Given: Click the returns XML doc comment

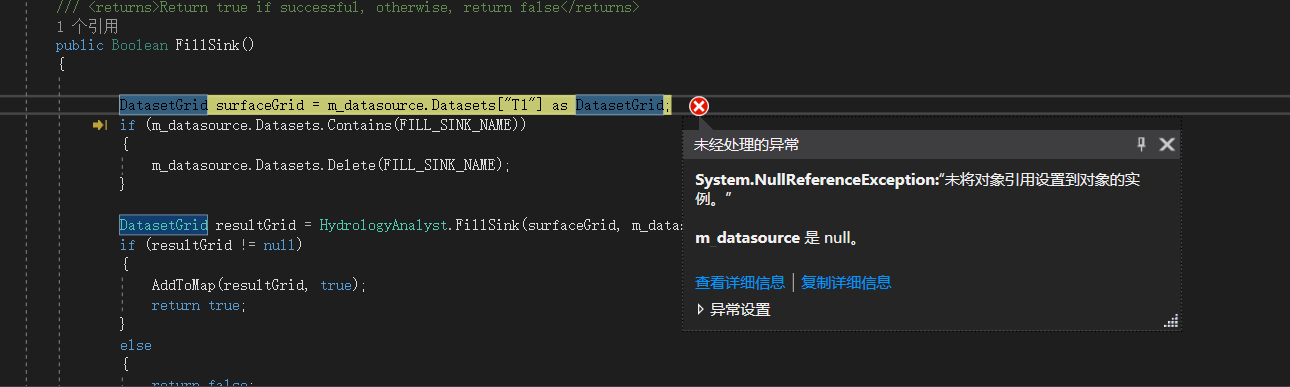Looking at the screenshot, I should [348, 7].
